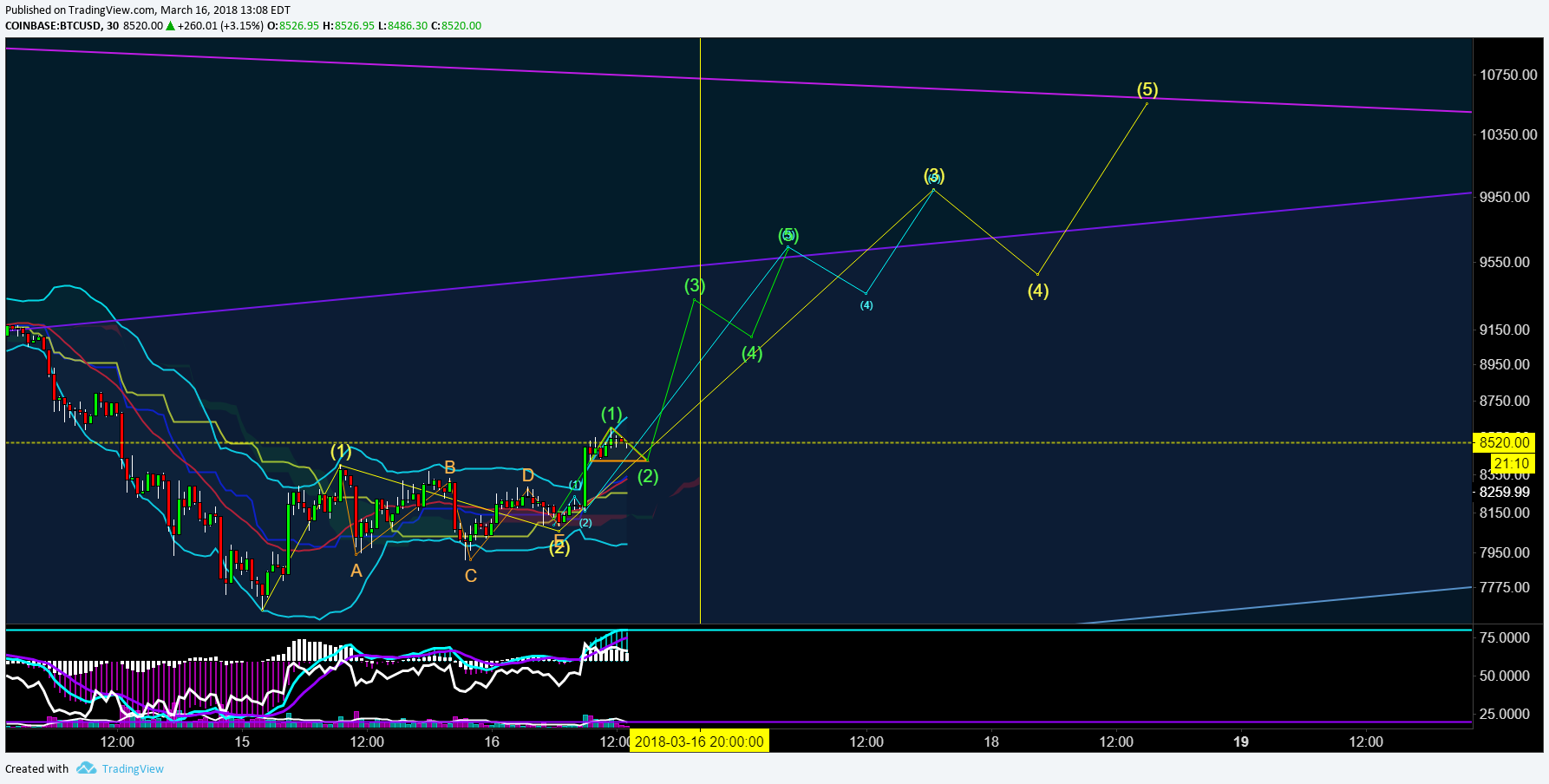
Task: Click the 'Created with' footer text
Action: point(36,768)
